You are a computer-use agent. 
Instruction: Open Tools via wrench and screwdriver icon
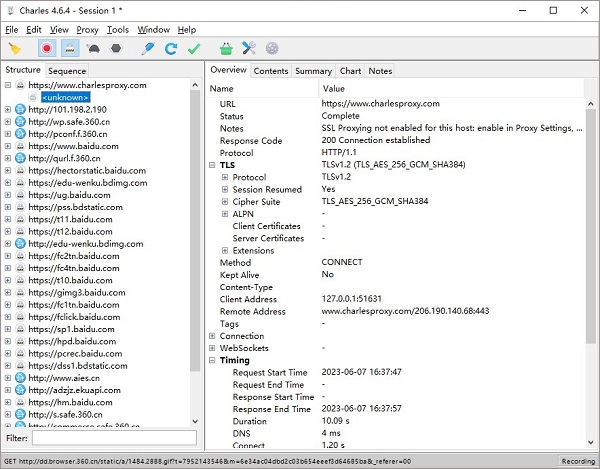pyautogui.click(x=249, y=48)
